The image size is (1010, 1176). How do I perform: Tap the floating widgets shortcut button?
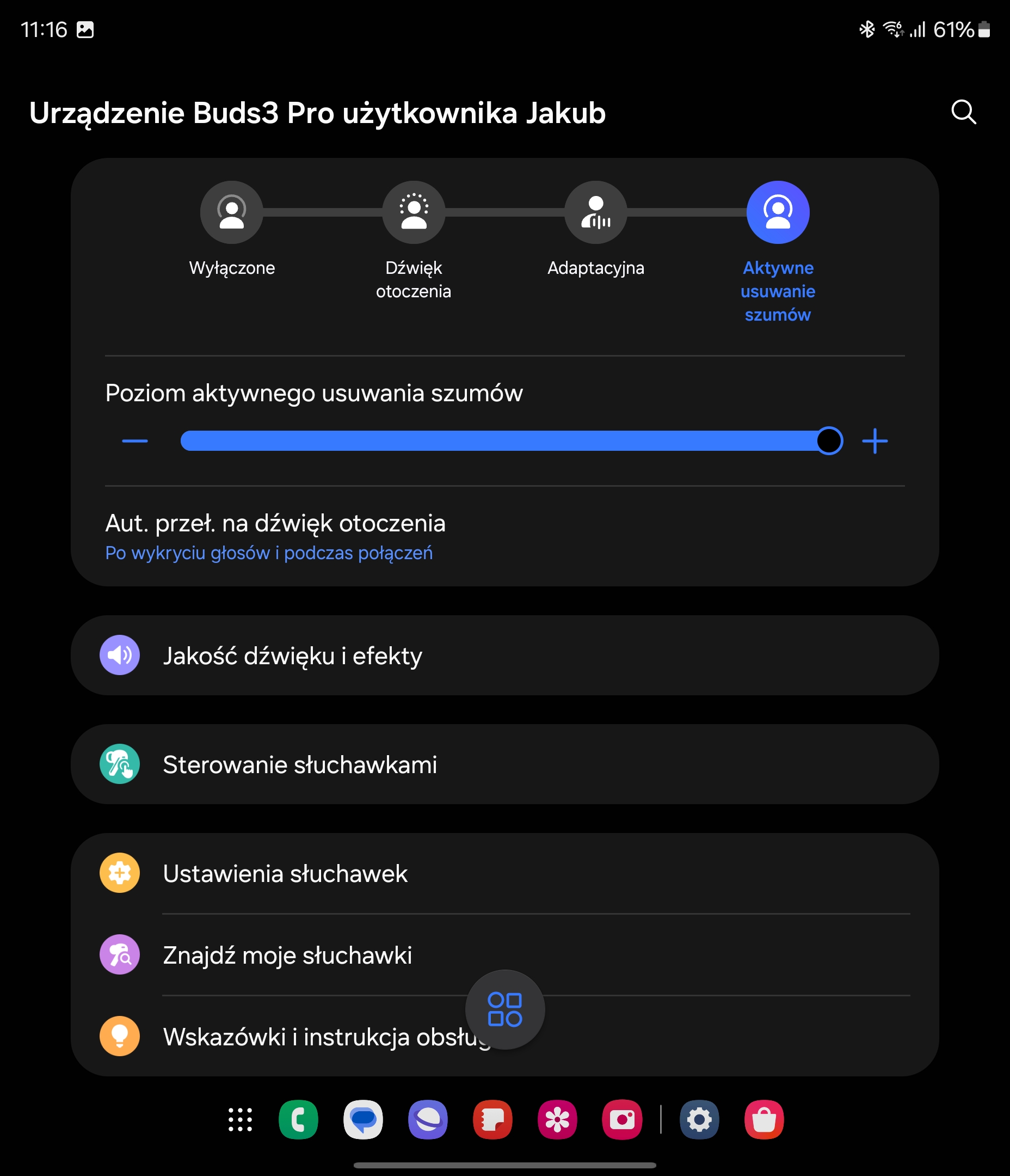tap(504, 1010)
